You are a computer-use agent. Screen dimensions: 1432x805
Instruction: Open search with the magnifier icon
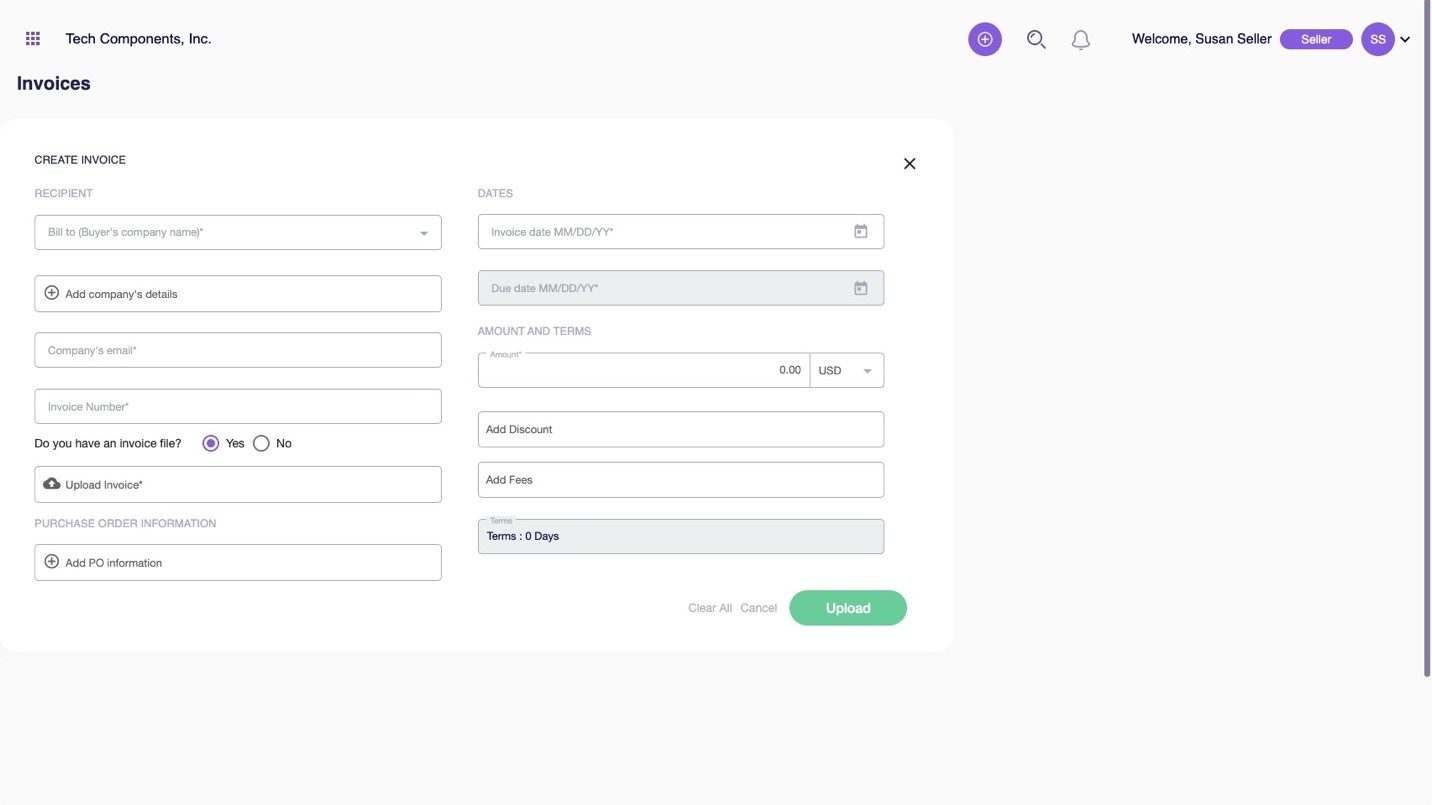[x=1036, y=39]
